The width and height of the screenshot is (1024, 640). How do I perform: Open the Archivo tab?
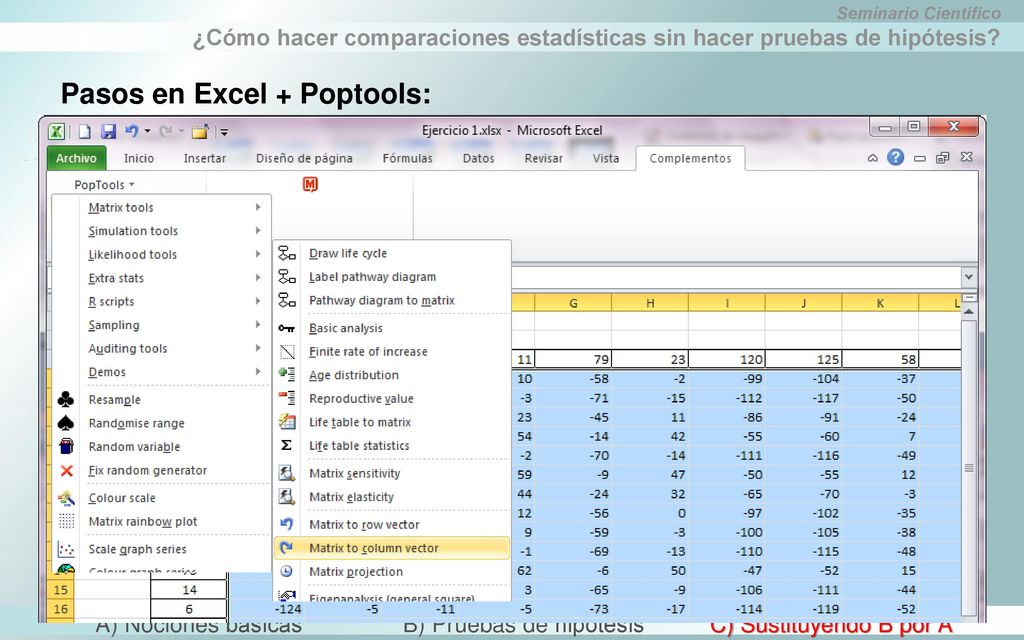[x=76, y=158]
